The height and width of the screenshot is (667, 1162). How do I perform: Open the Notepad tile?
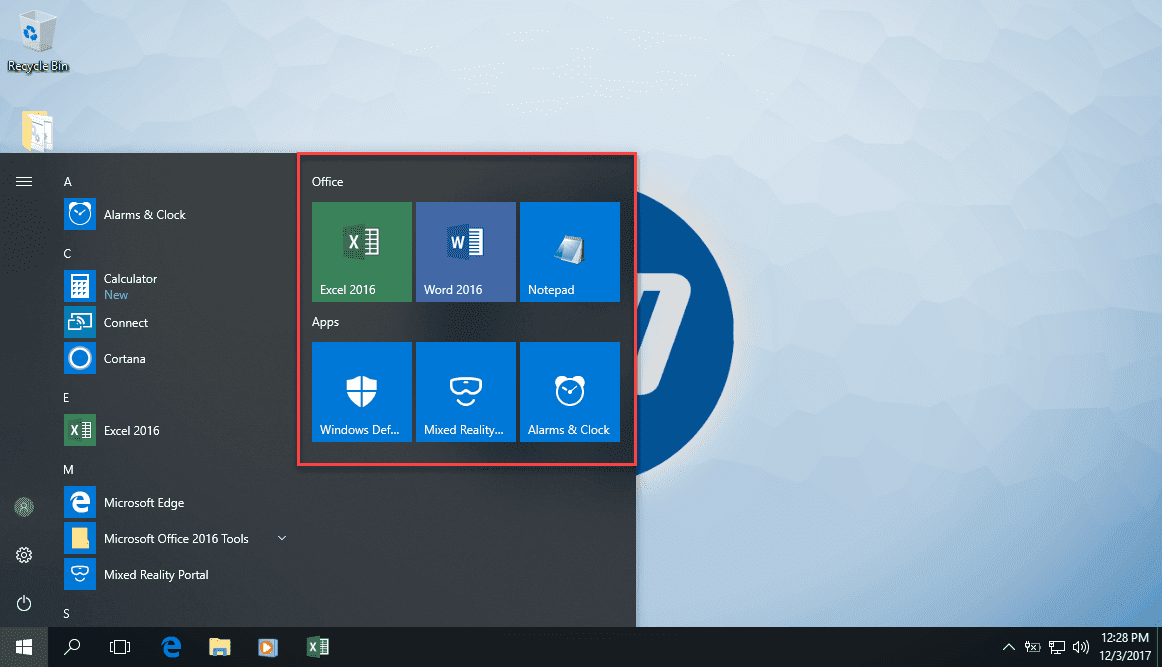pos(570,252)
